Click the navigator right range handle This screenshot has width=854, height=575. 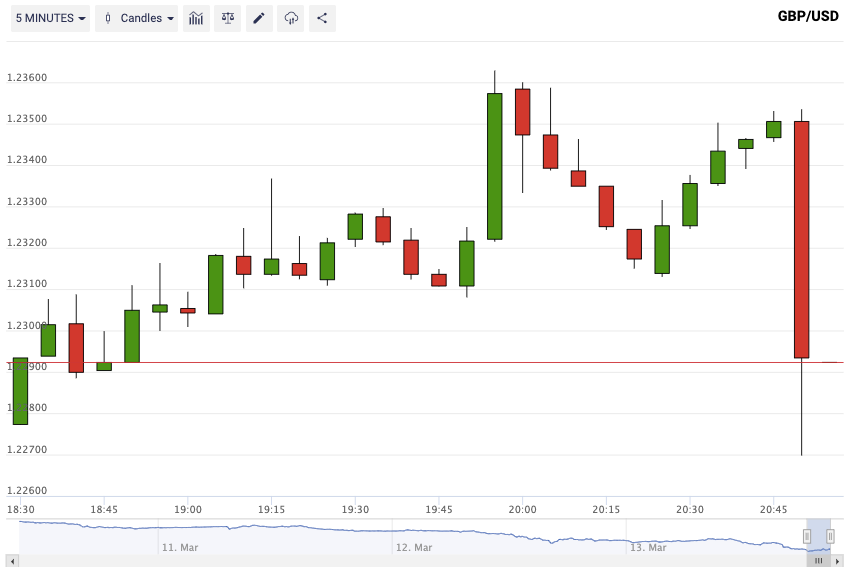pos(830,536)
